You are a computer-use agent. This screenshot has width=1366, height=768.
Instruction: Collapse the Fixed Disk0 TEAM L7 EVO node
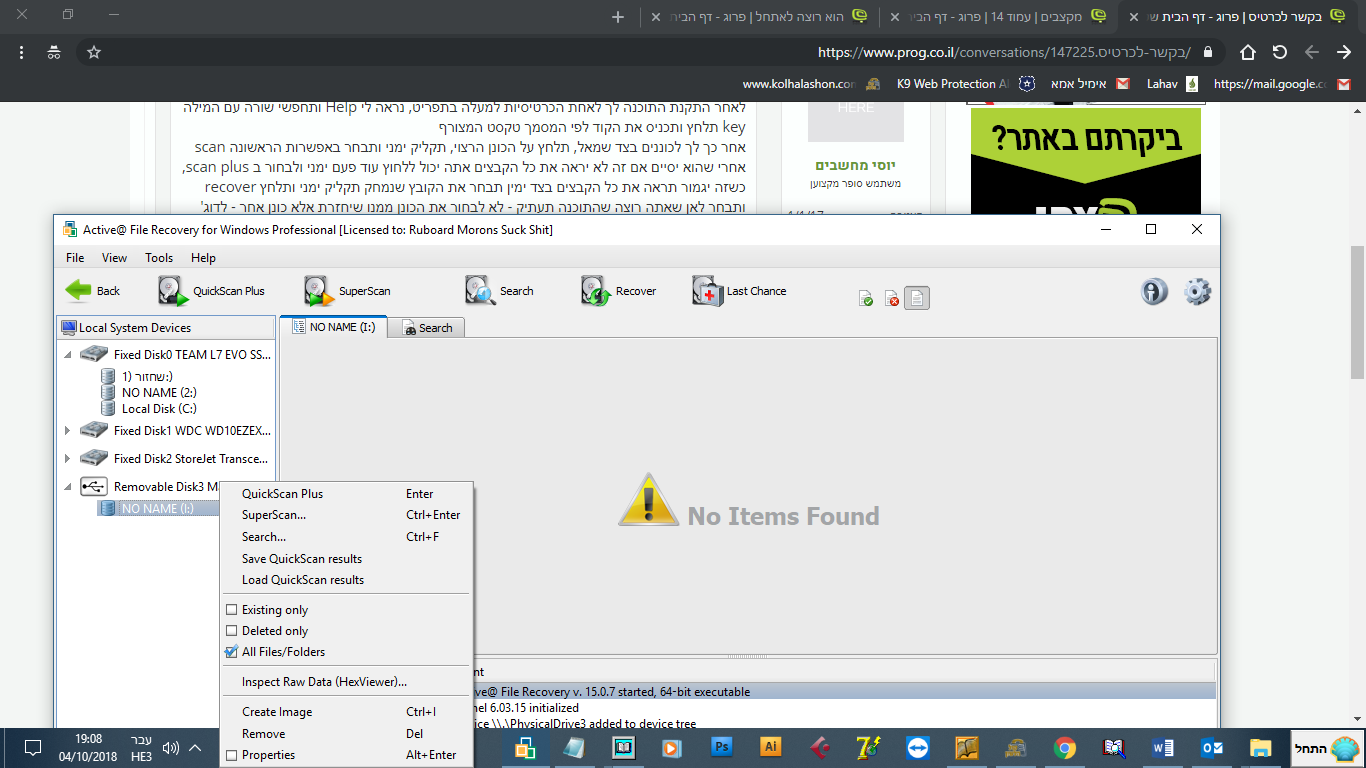(68, 354)
